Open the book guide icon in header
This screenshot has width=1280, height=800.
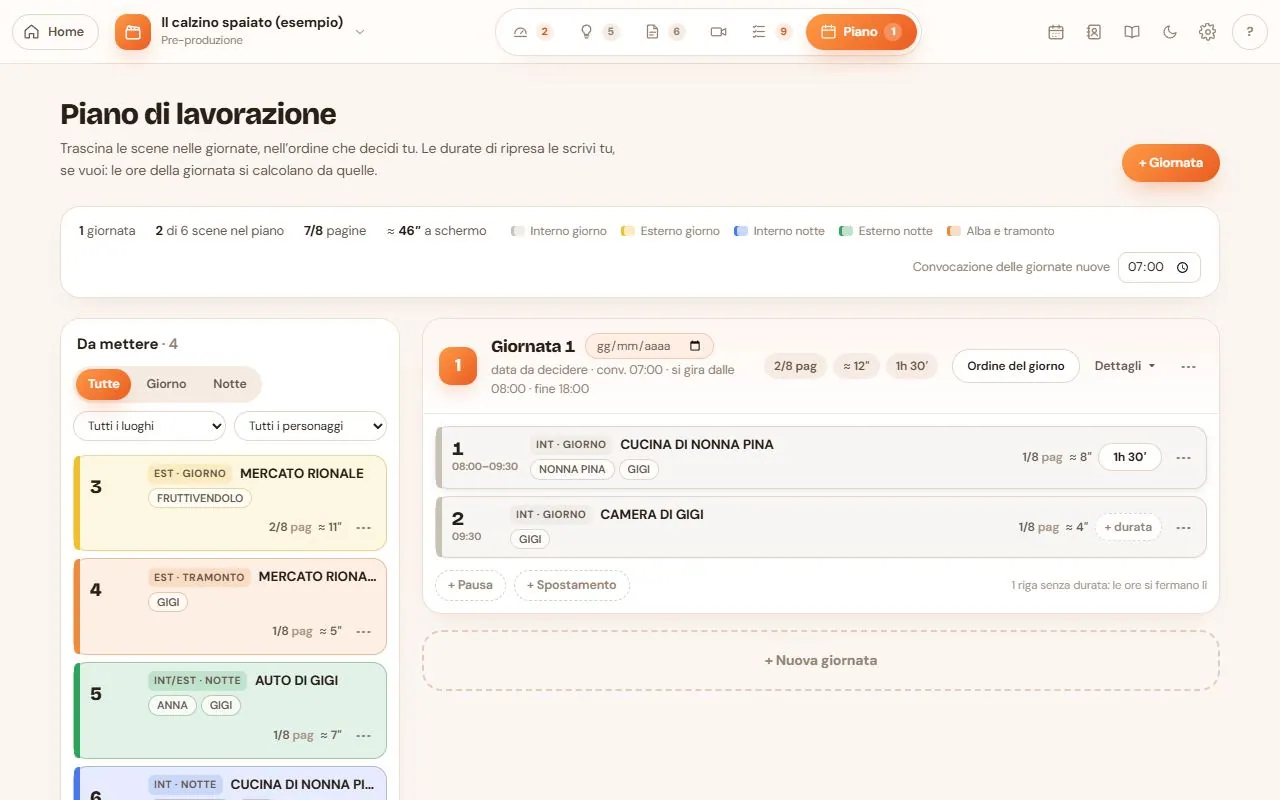pos(1132,32)
